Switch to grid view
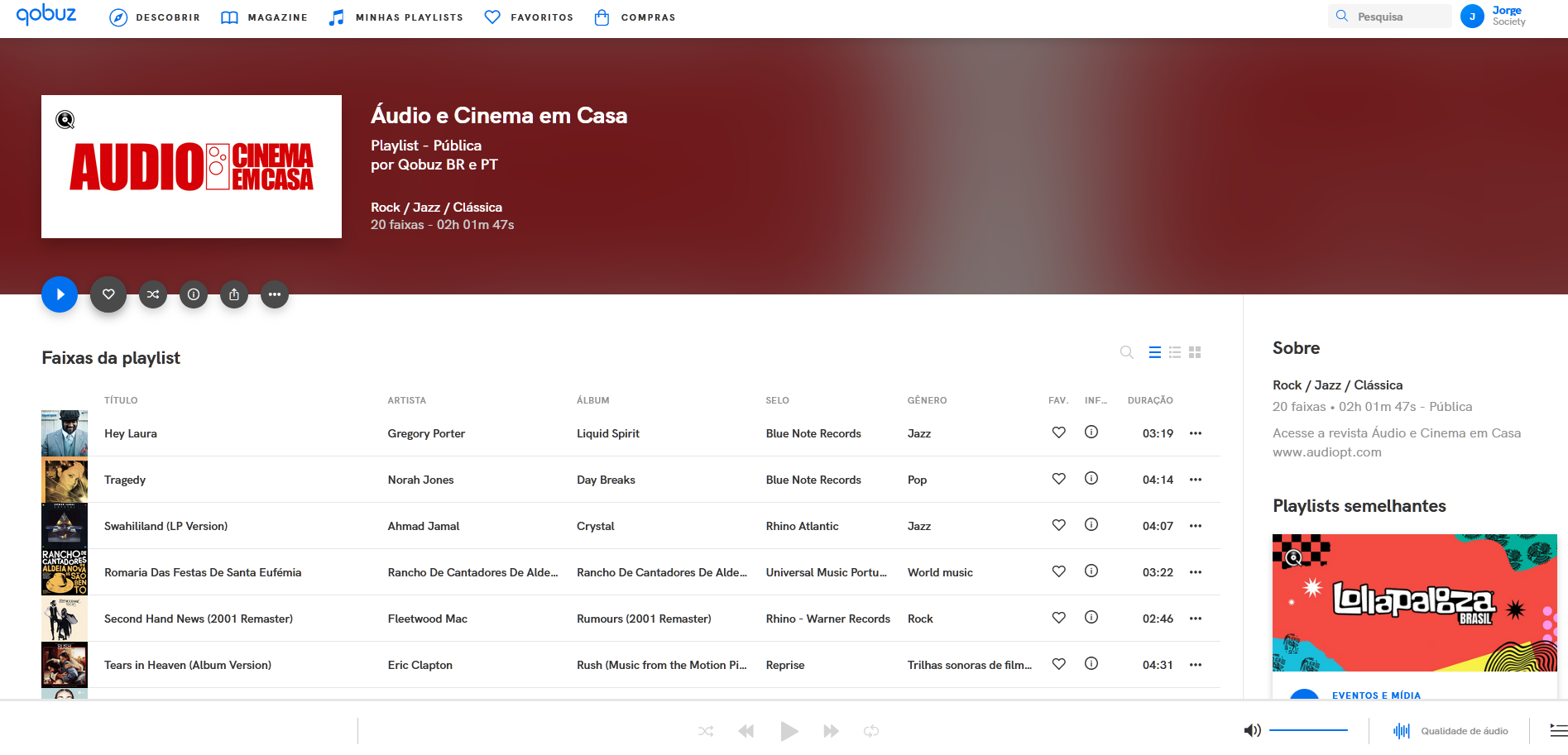Image resolution: width=1568 pixels, height=755 pixels. (x=1195, y=352)
